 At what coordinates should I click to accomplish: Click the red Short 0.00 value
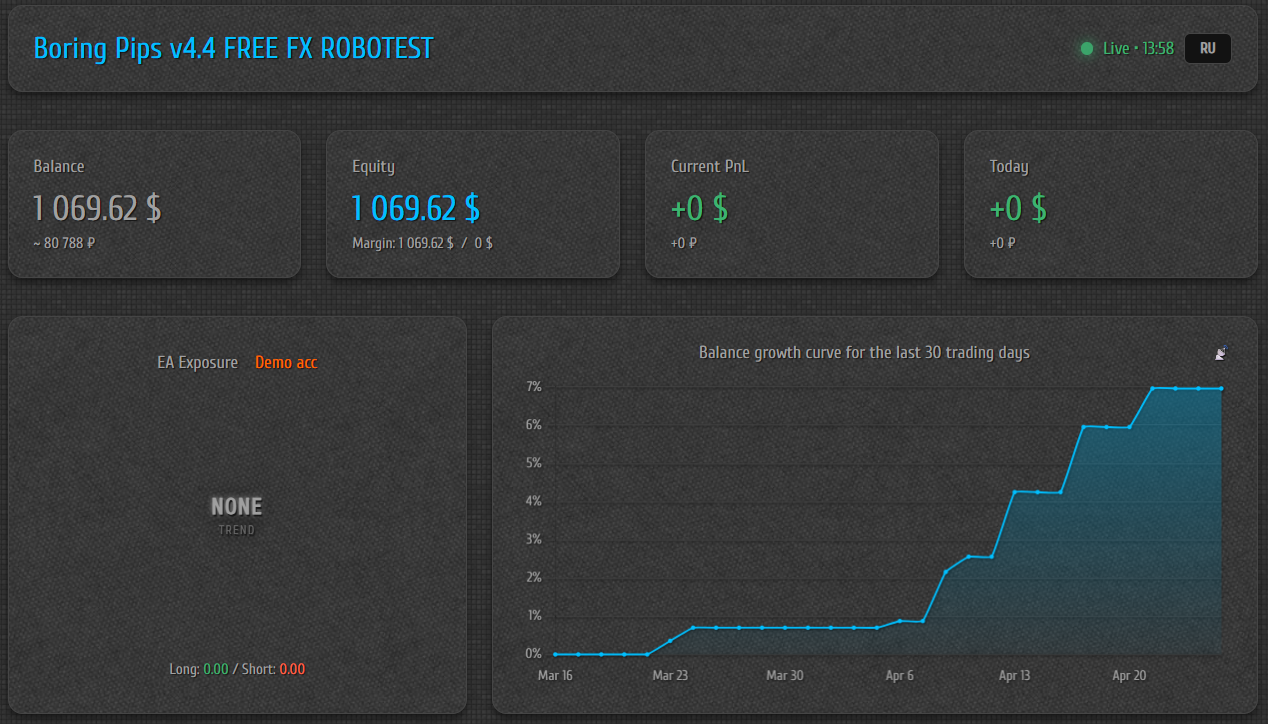point(292,669)
